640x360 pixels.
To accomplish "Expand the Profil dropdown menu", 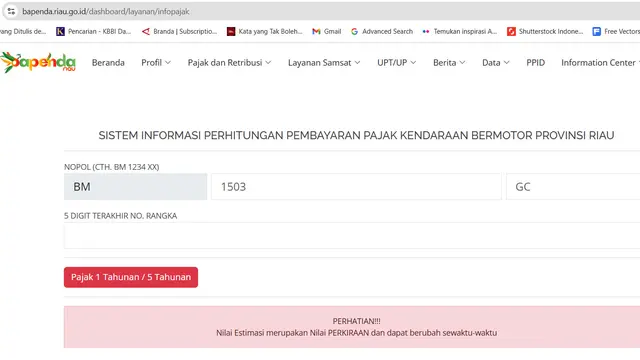I will (156, 62).
